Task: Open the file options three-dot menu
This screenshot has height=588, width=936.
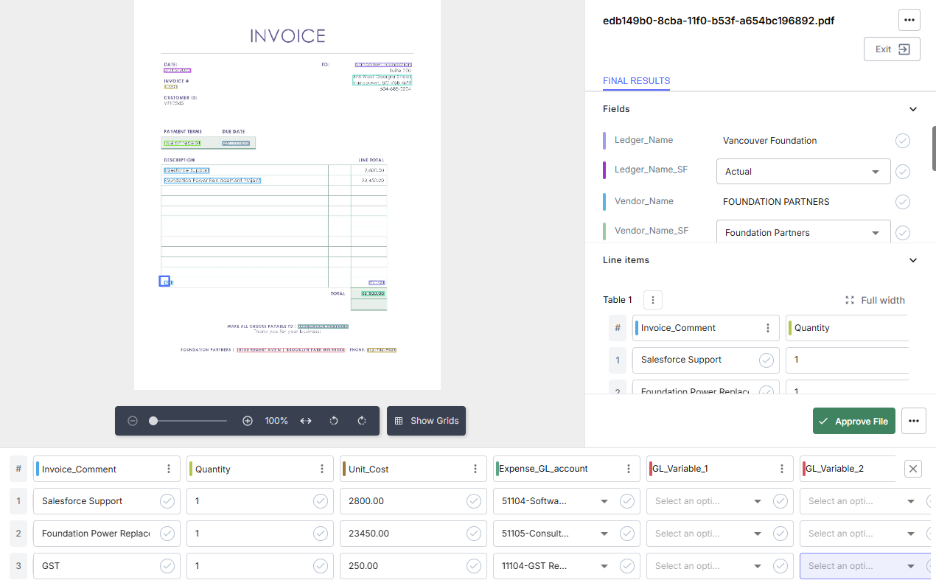Action: click(909, 20)
